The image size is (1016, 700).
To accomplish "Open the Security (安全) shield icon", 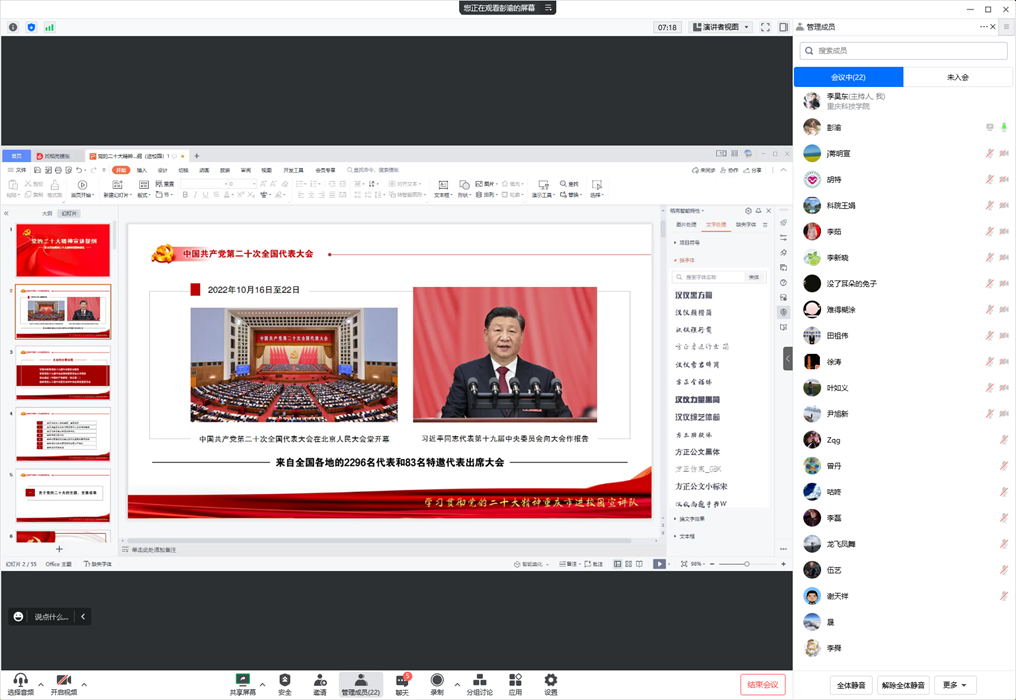I will 285,680.
